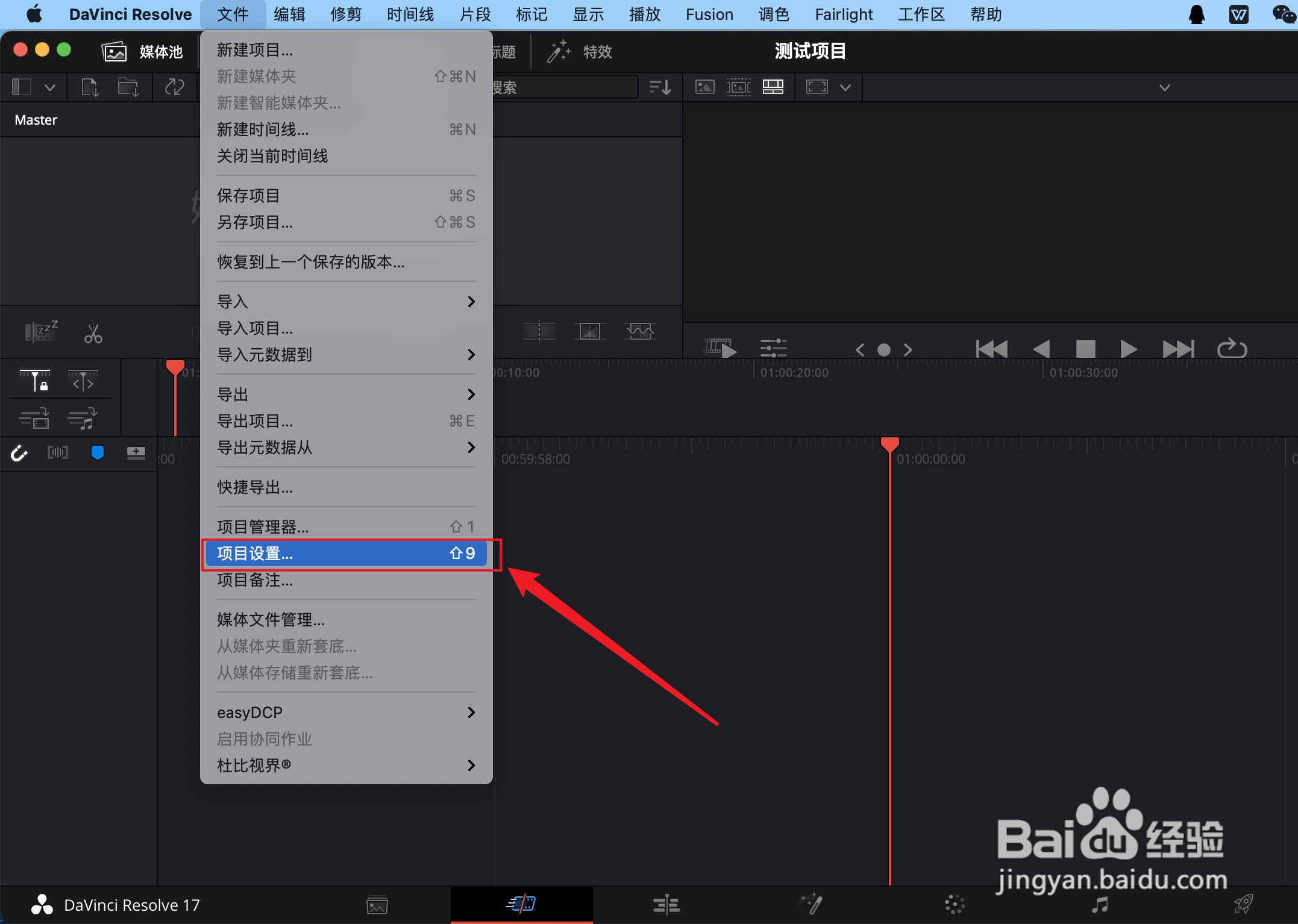Jump to the last frame in viewer

click(x=1178, y=348)
